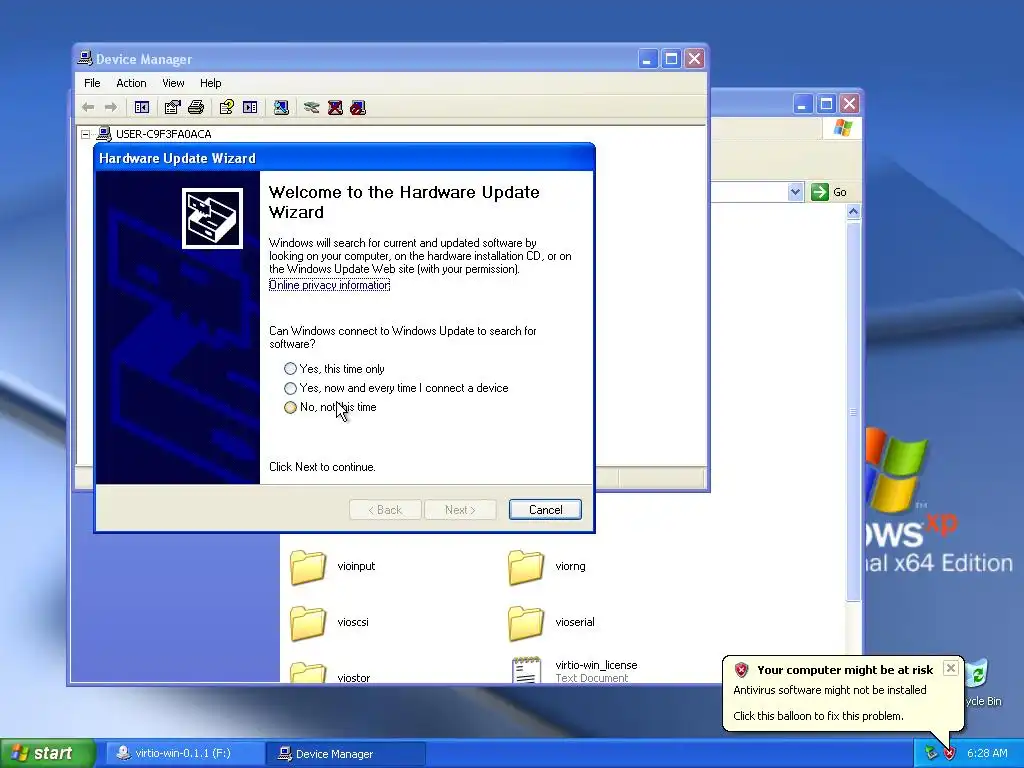Viewport: 1024px width, 768px height.
Task: Click the vioserial folder name
Action: tap(575, 622)
